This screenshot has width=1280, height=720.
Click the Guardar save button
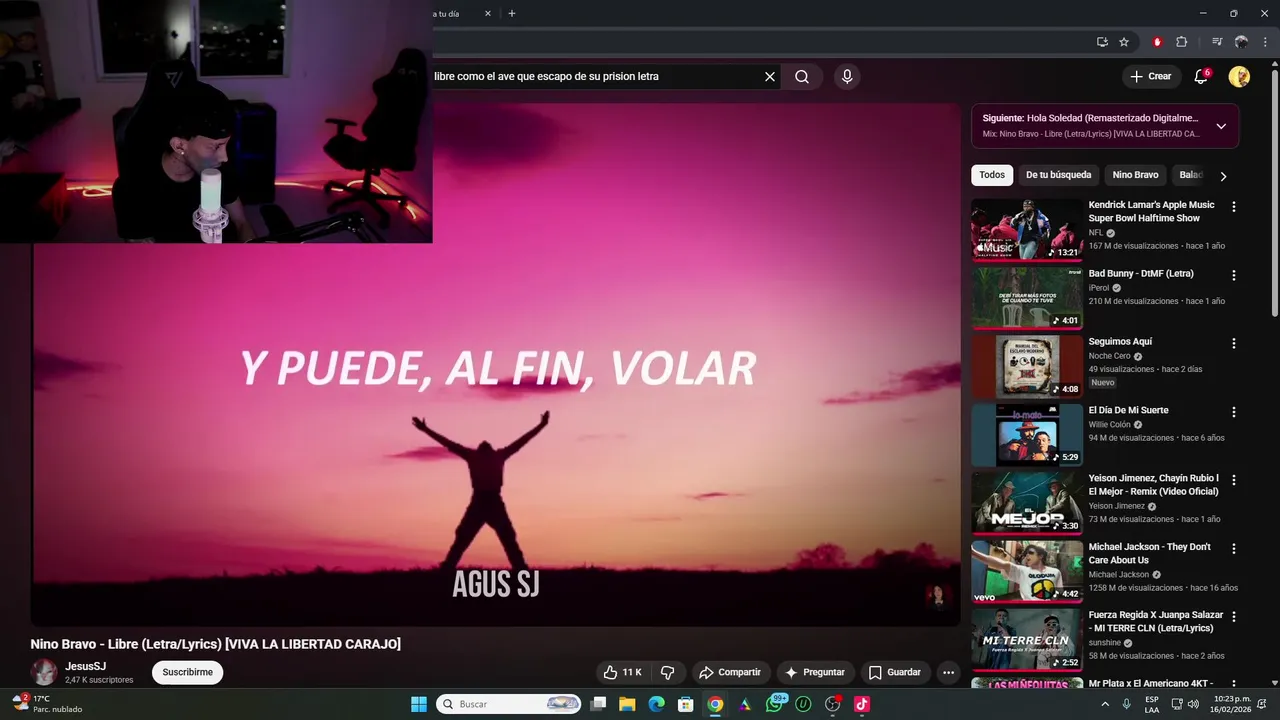click(895, 672)
